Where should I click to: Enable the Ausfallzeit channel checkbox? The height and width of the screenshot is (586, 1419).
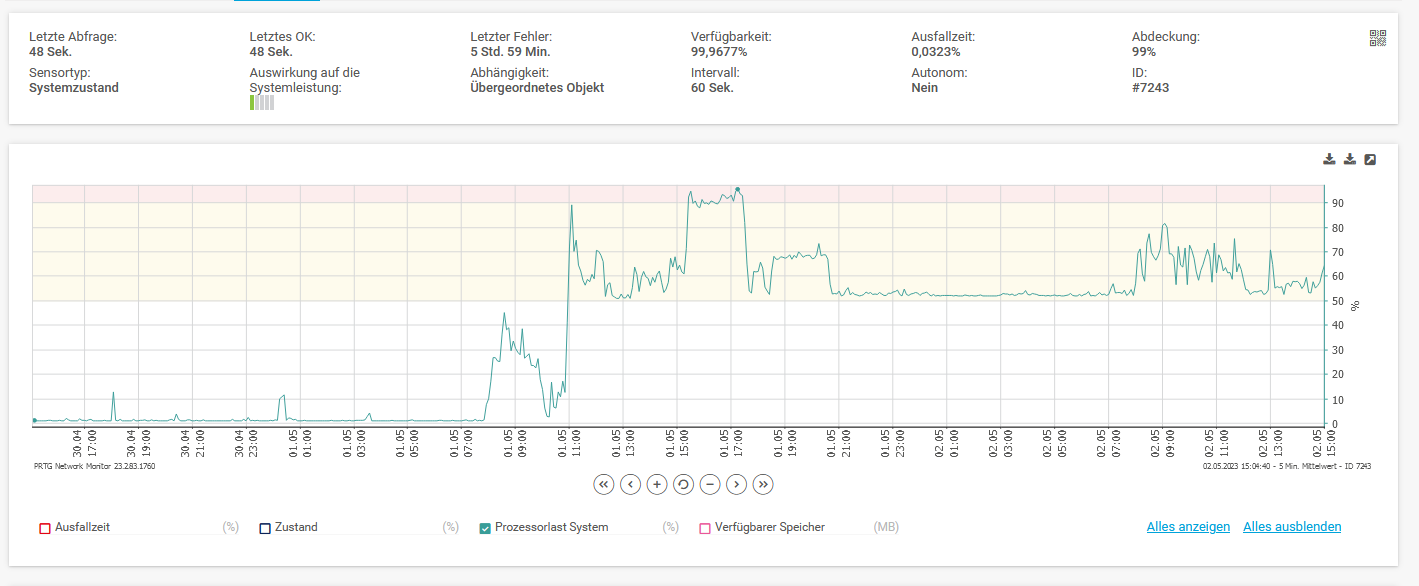(45, 528)
